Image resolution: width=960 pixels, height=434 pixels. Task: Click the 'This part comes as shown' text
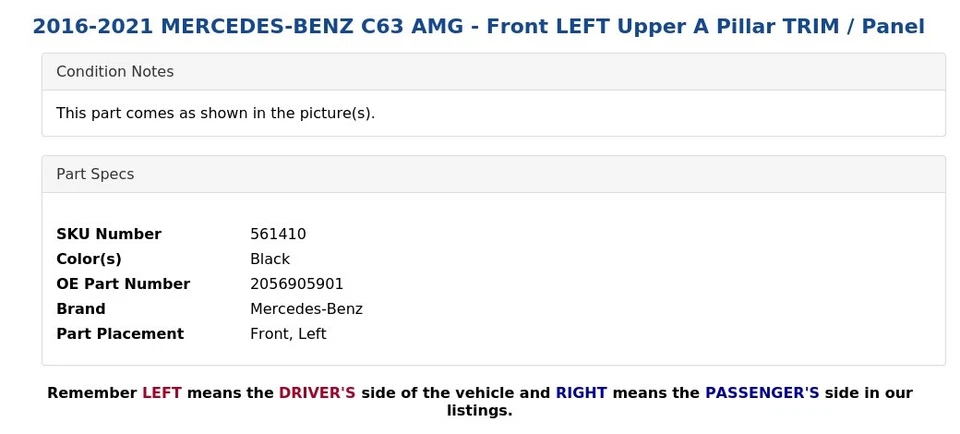(x=215, y=113)
